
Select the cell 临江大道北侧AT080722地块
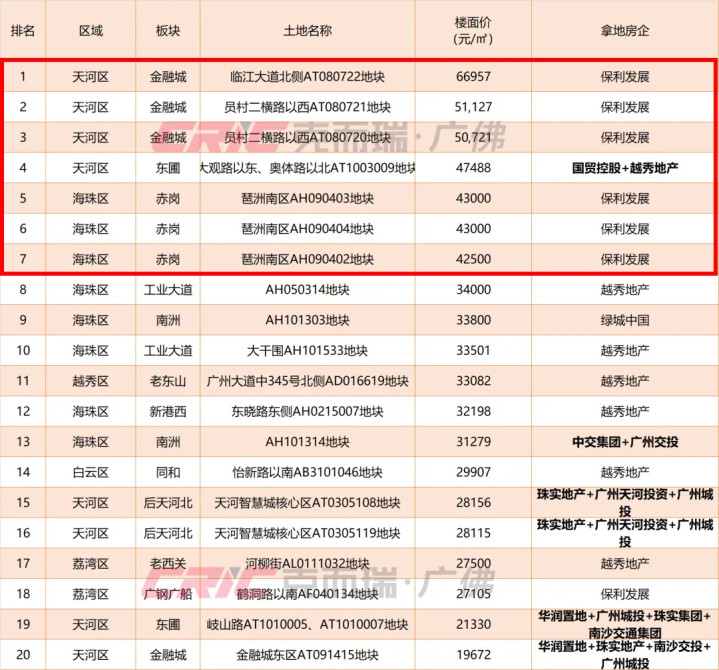pyautogui.click(x=307, y=77)
